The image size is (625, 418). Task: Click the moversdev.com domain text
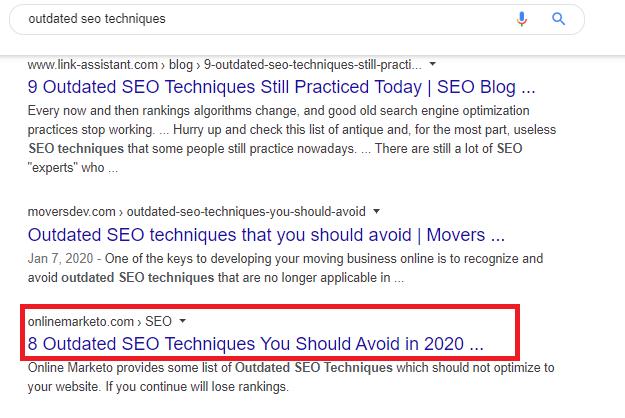70,211
